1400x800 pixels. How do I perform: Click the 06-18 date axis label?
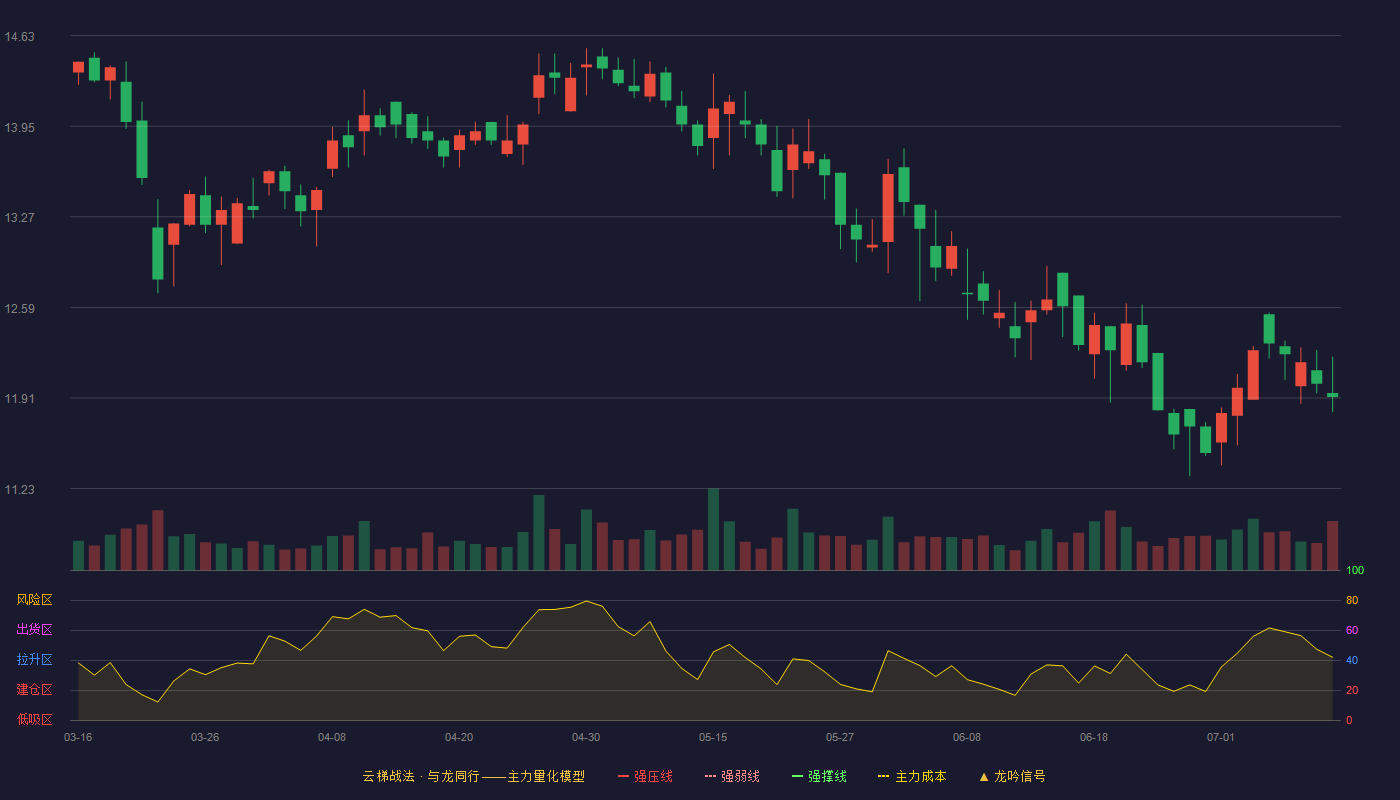(1094, 737)
